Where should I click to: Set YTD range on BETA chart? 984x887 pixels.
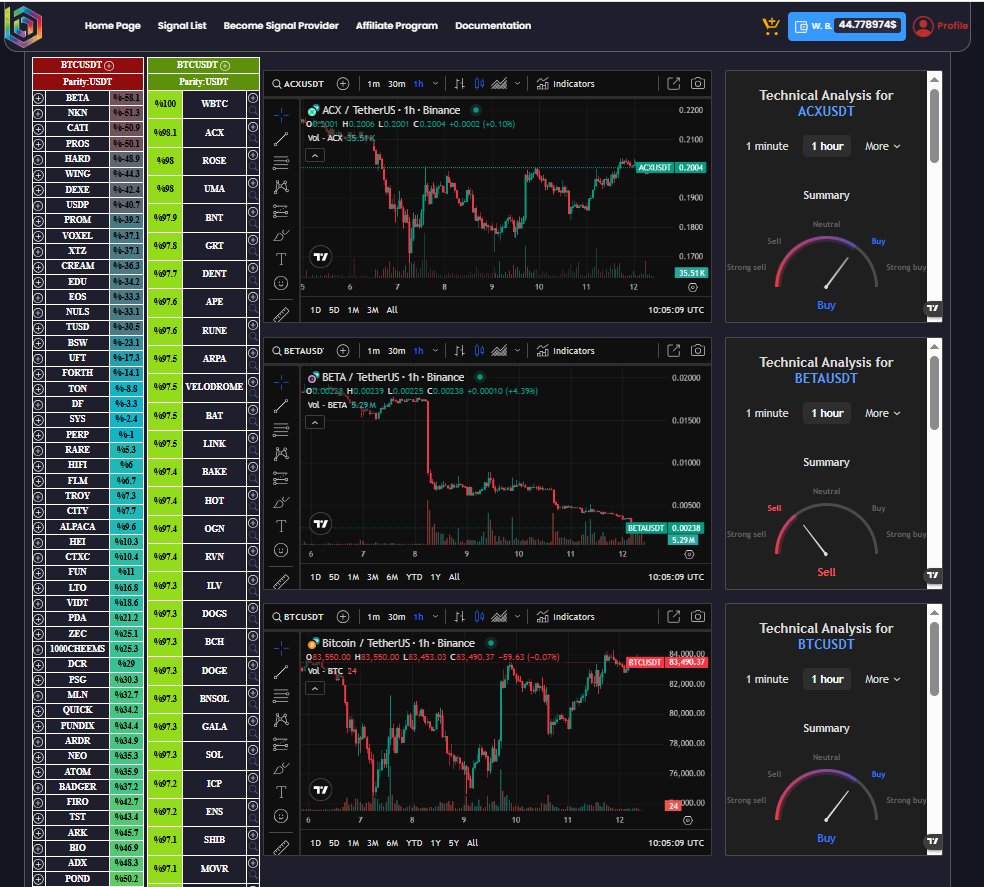click(414, 577)
